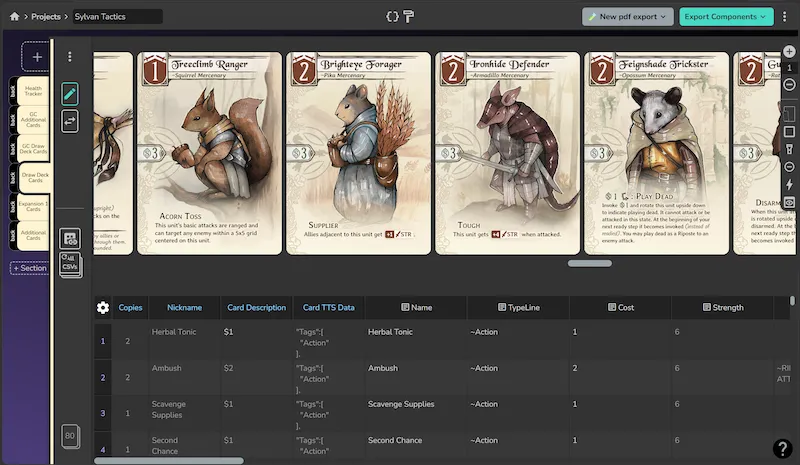800x465 pixels.
Task: Click the card strip horizontal scrollbar
Action: [589, 263]
